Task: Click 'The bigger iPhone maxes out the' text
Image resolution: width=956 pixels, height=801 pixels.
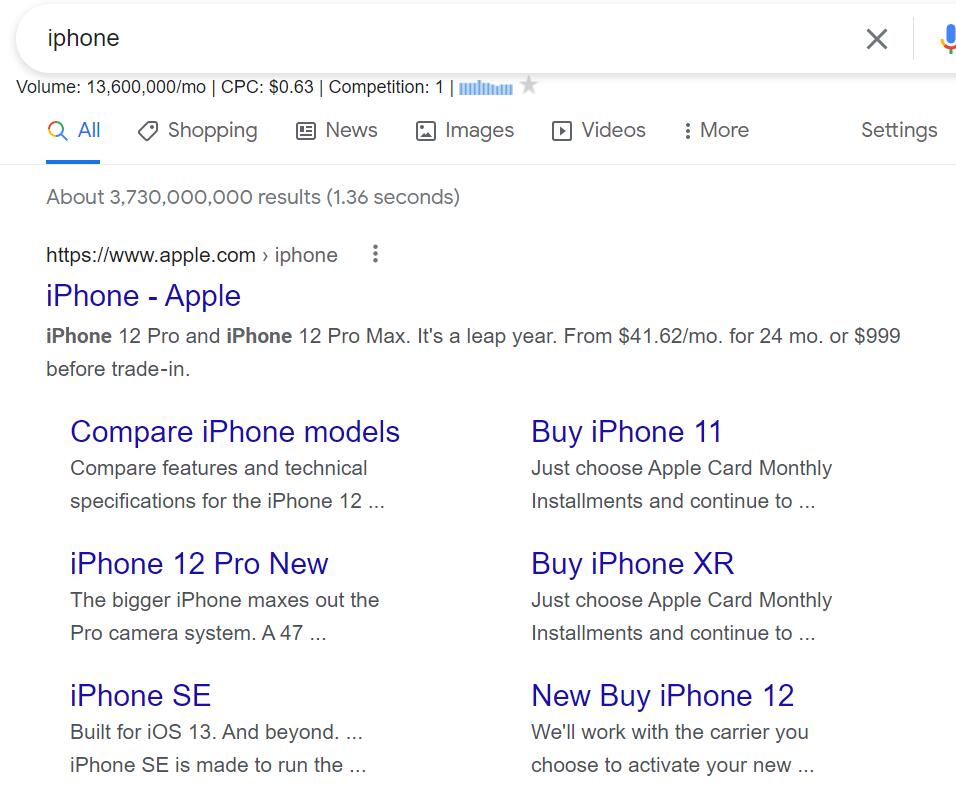Action: [225, 600]
